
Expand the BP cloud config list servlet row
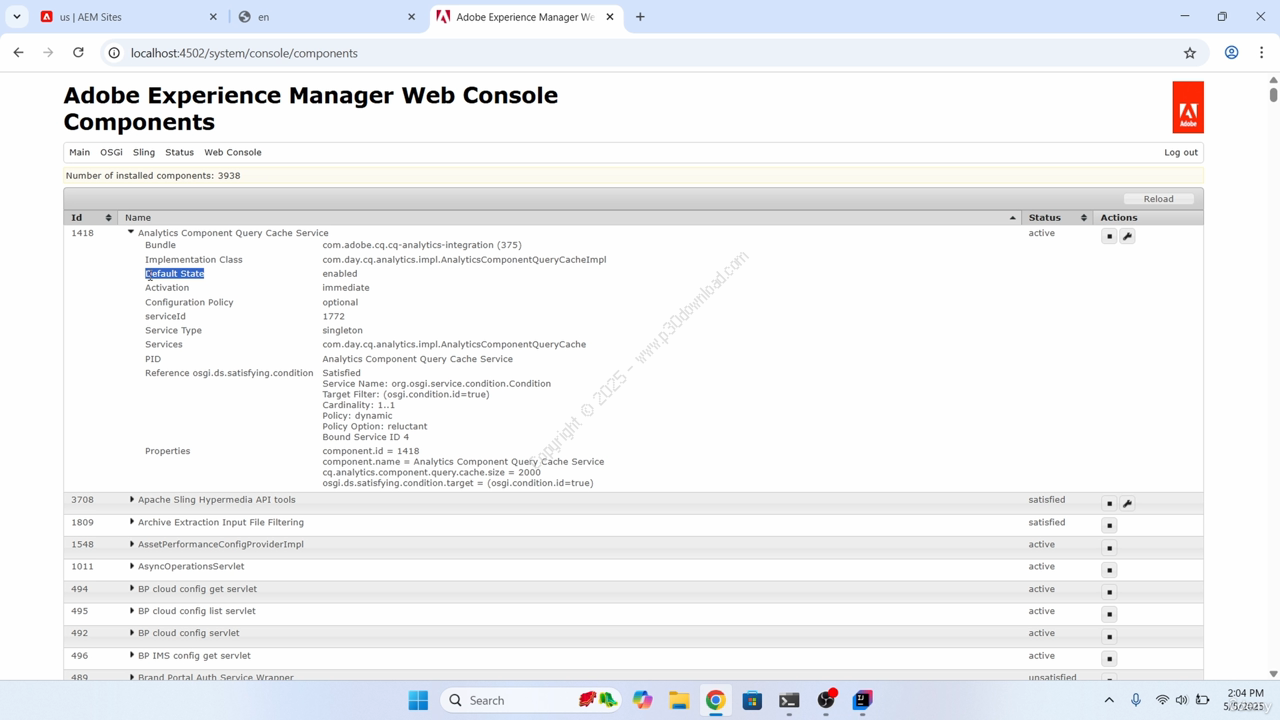[x=131, y=610]
